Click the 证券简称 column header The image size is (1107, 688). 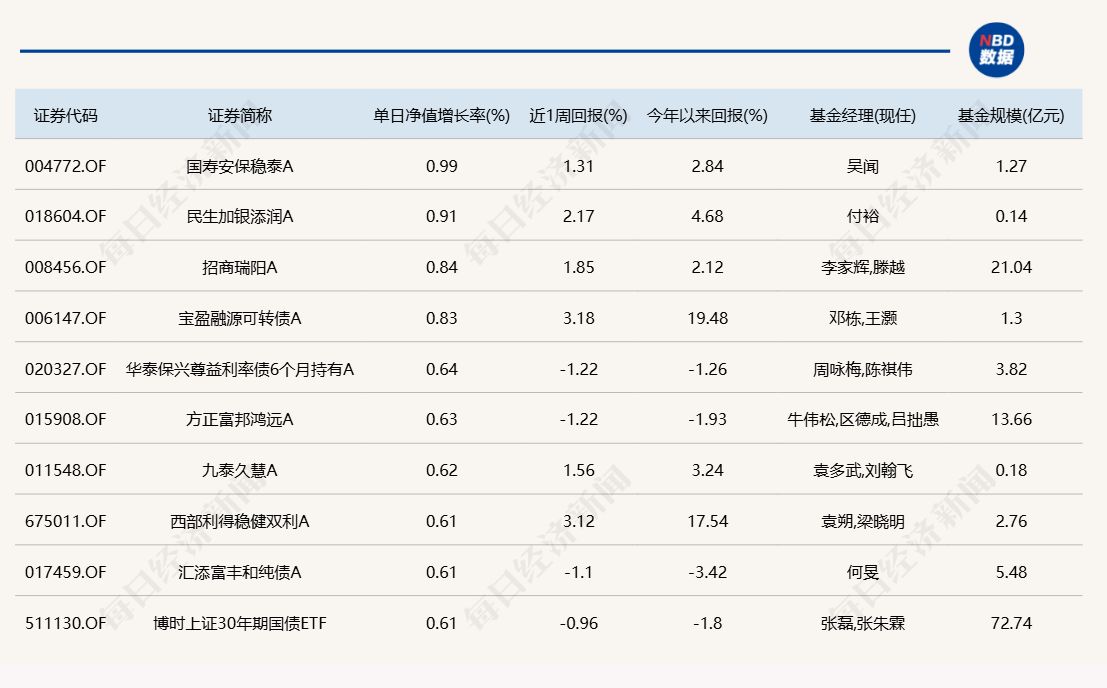(240, 115)
